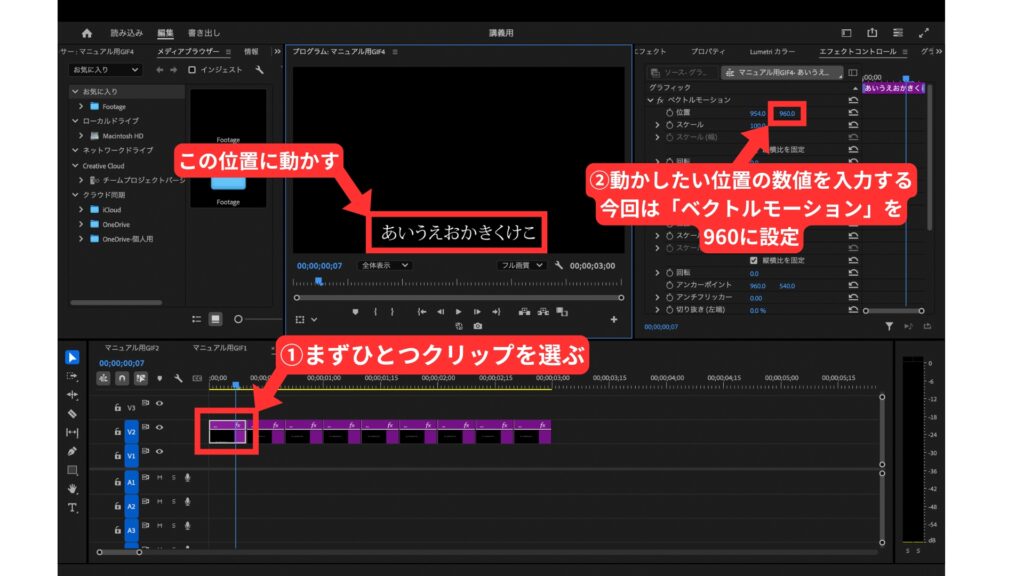Screen dimensions: 1024x576
Task: Click the Program Monitor playhead on the ruler
Action: (x=319, y=281)
